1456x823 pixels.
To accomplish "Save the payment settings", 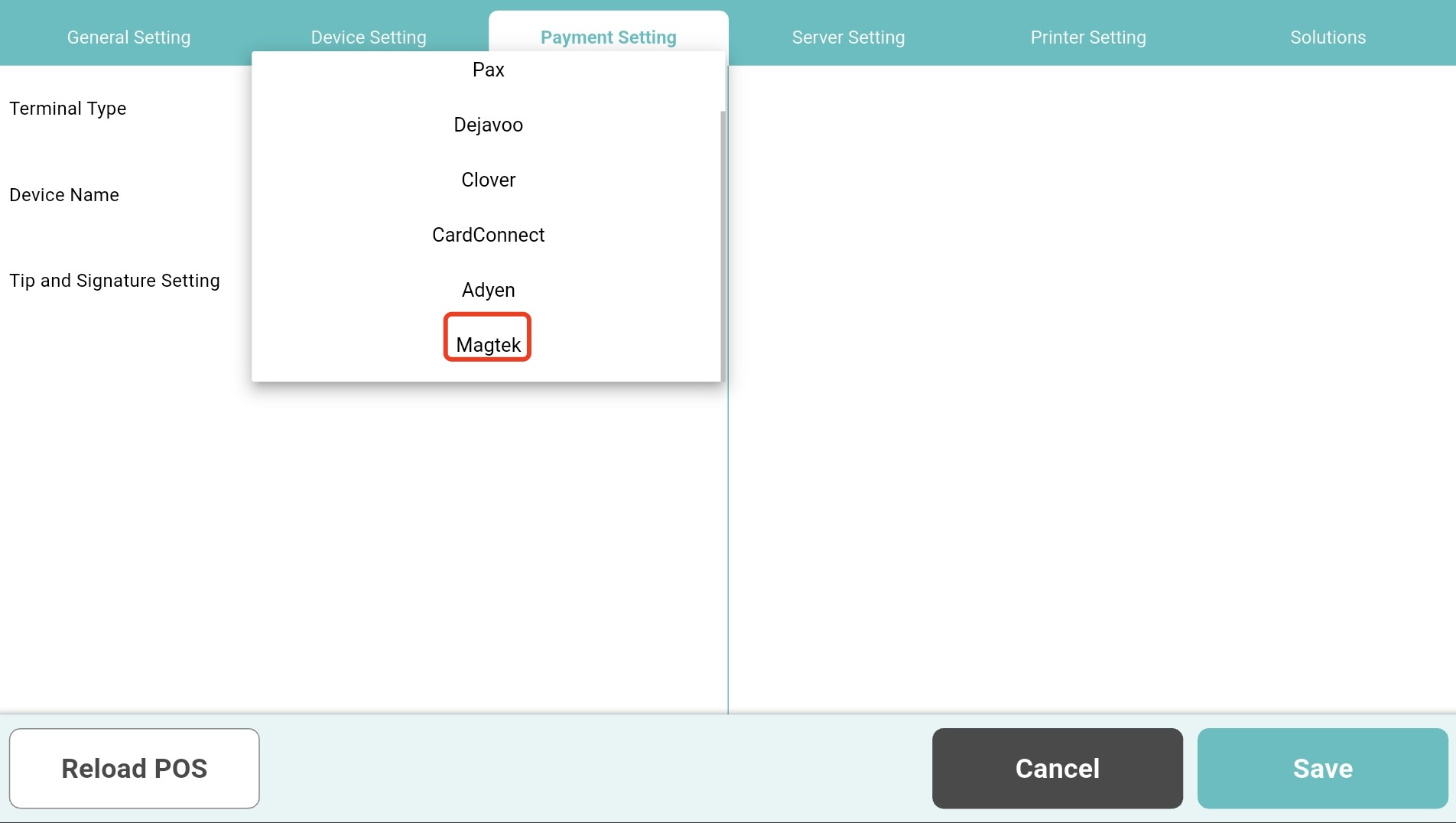I will [x=1323, y=768].
